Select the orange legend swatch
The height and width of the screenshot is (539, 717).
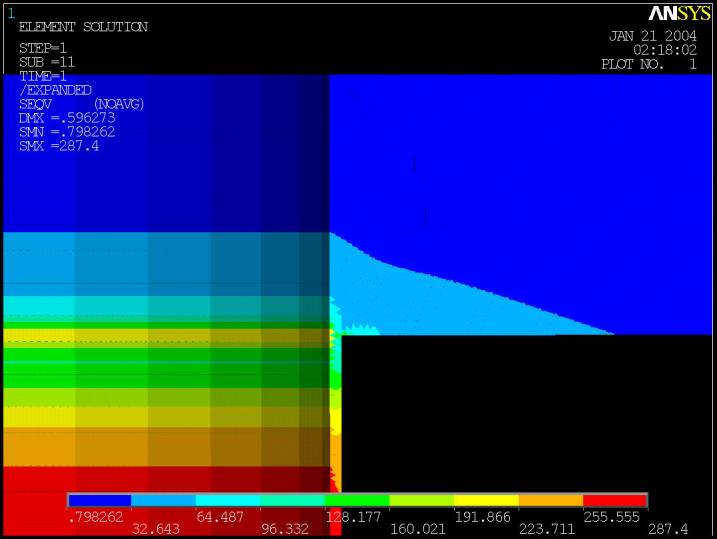pyautogui.click(x=551, y=501)
